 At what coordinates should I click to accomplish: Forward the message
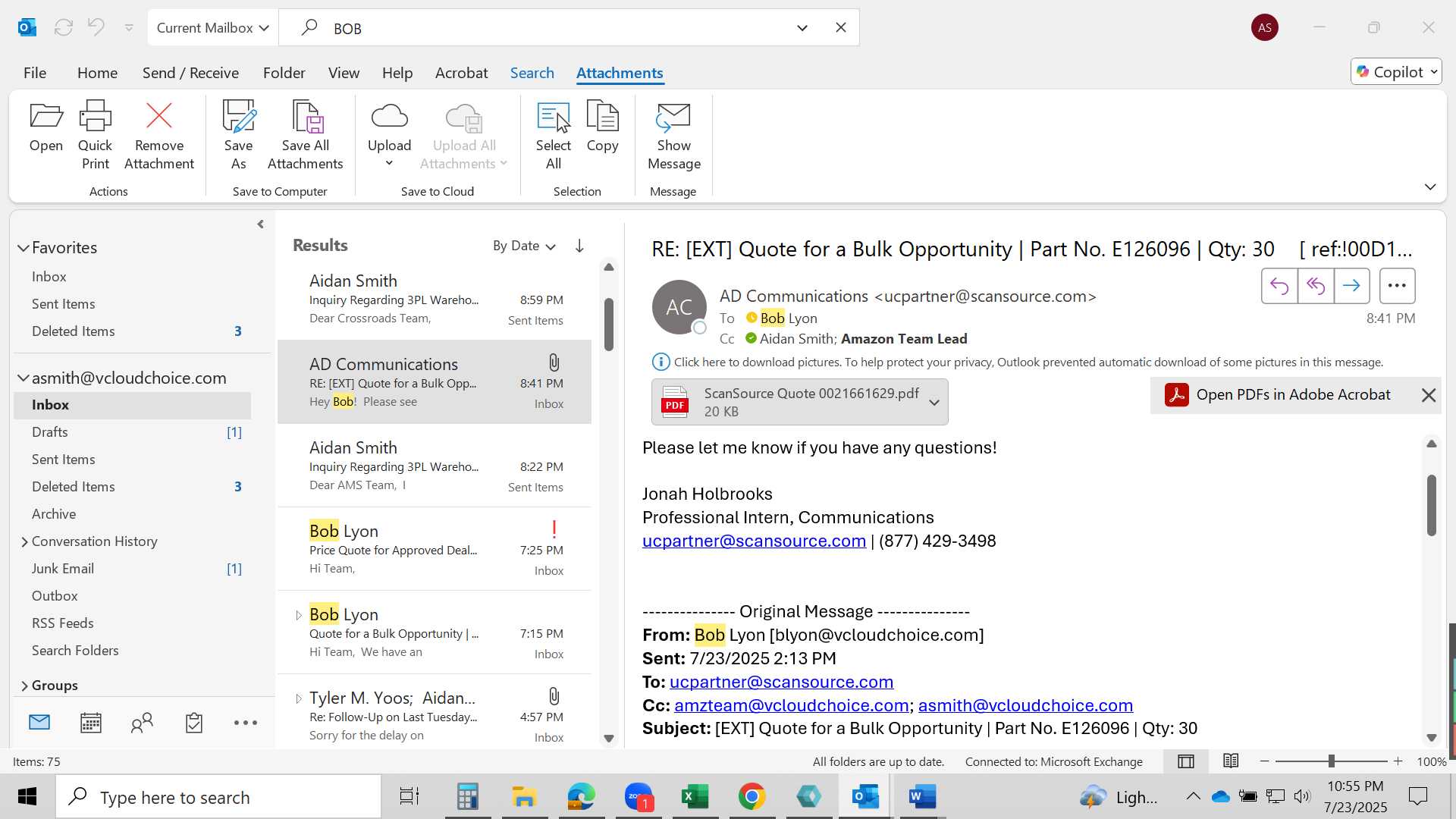pos(1351,286)
